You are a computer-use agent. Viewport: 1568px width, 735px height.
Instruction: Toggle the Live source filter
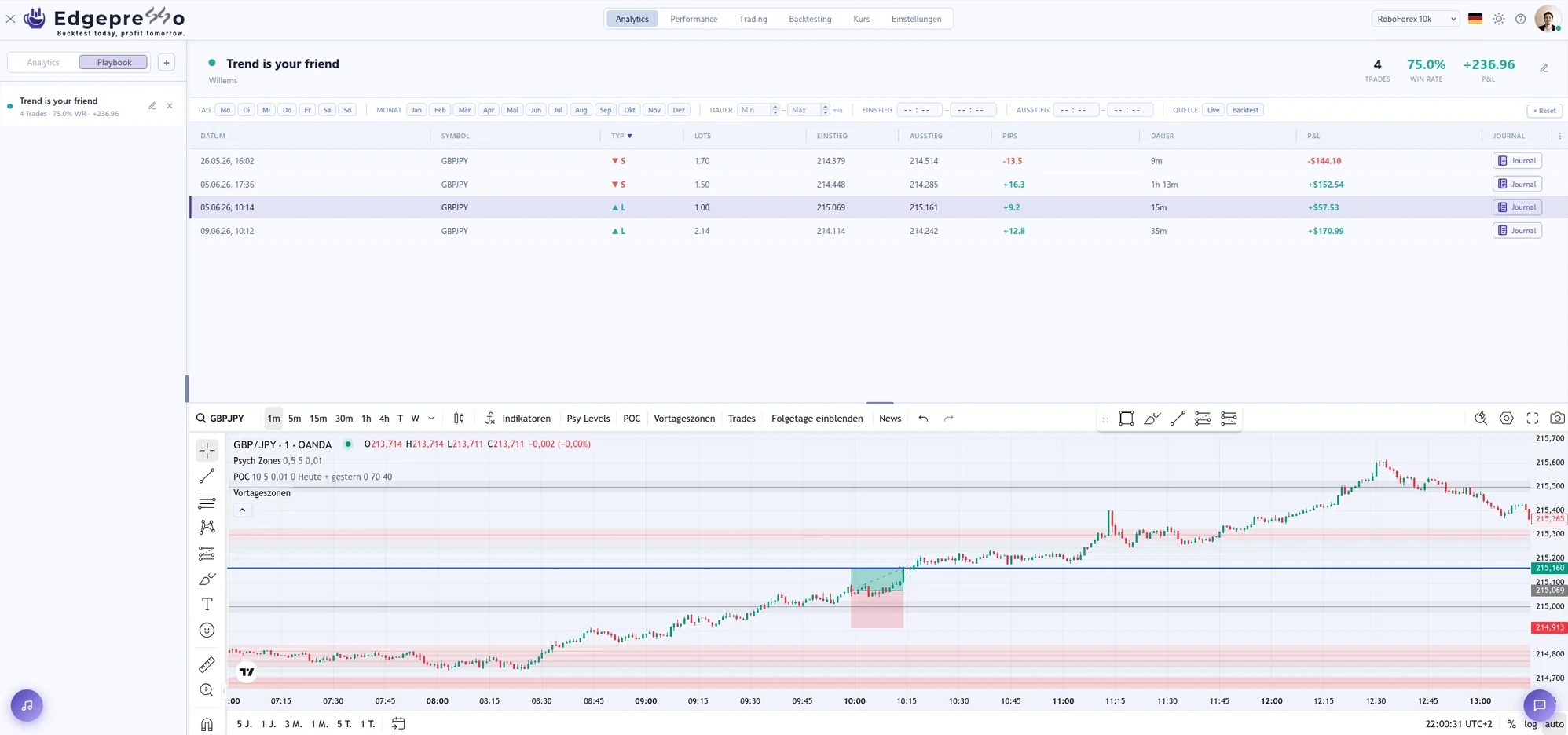(1213, 110)
